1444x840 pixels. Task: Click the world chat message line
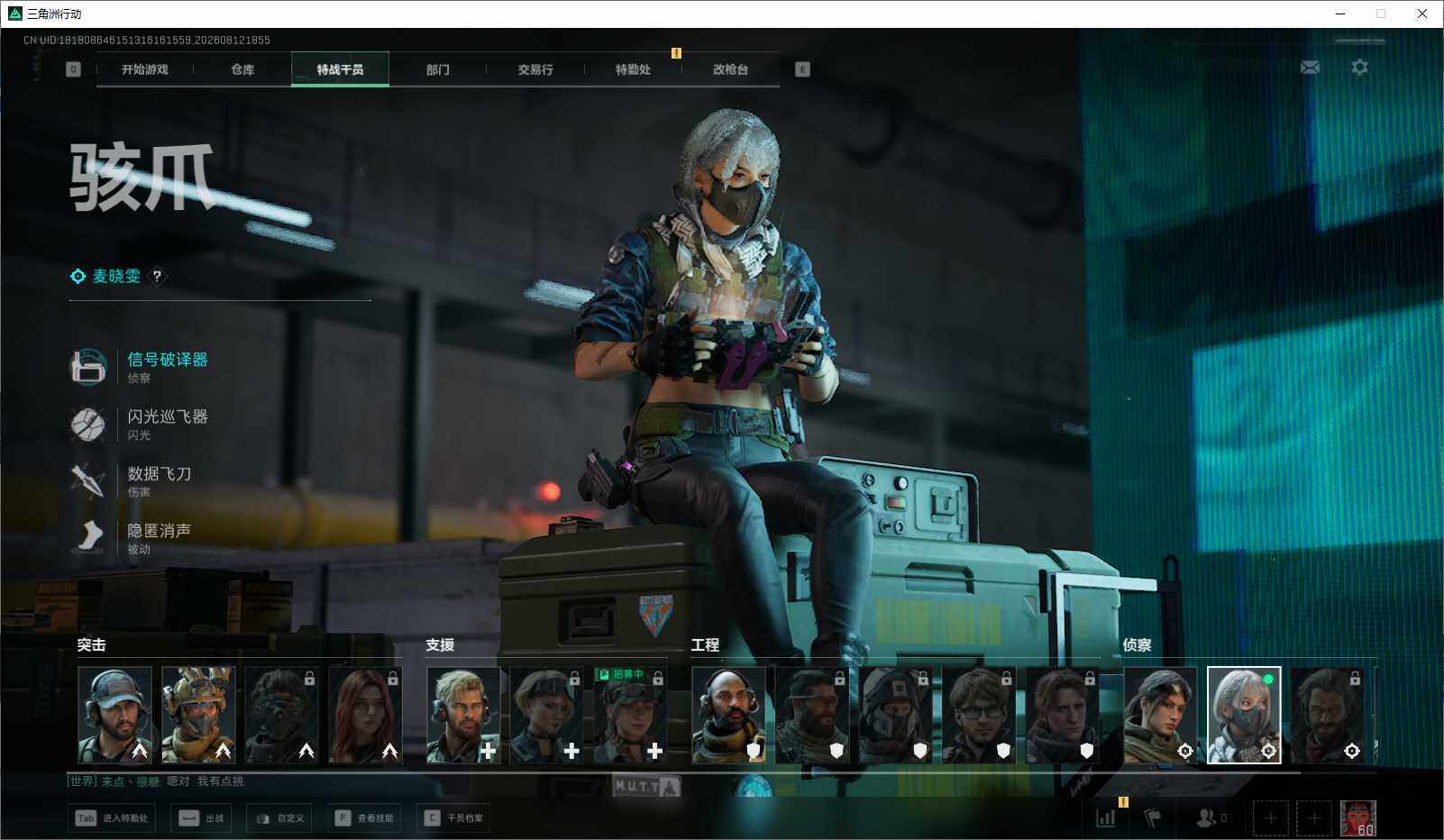pos(156,781)
